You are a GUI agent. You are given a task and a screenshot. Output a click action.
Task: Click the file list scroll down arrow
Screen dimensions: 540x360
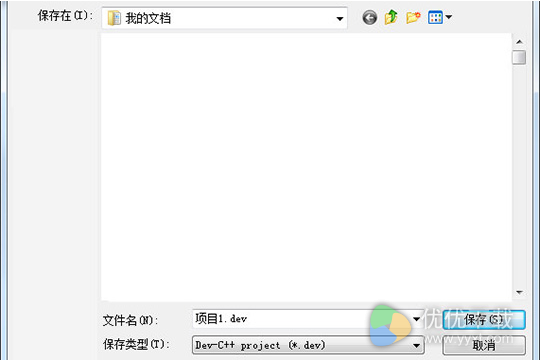click(x=519, y=292)
